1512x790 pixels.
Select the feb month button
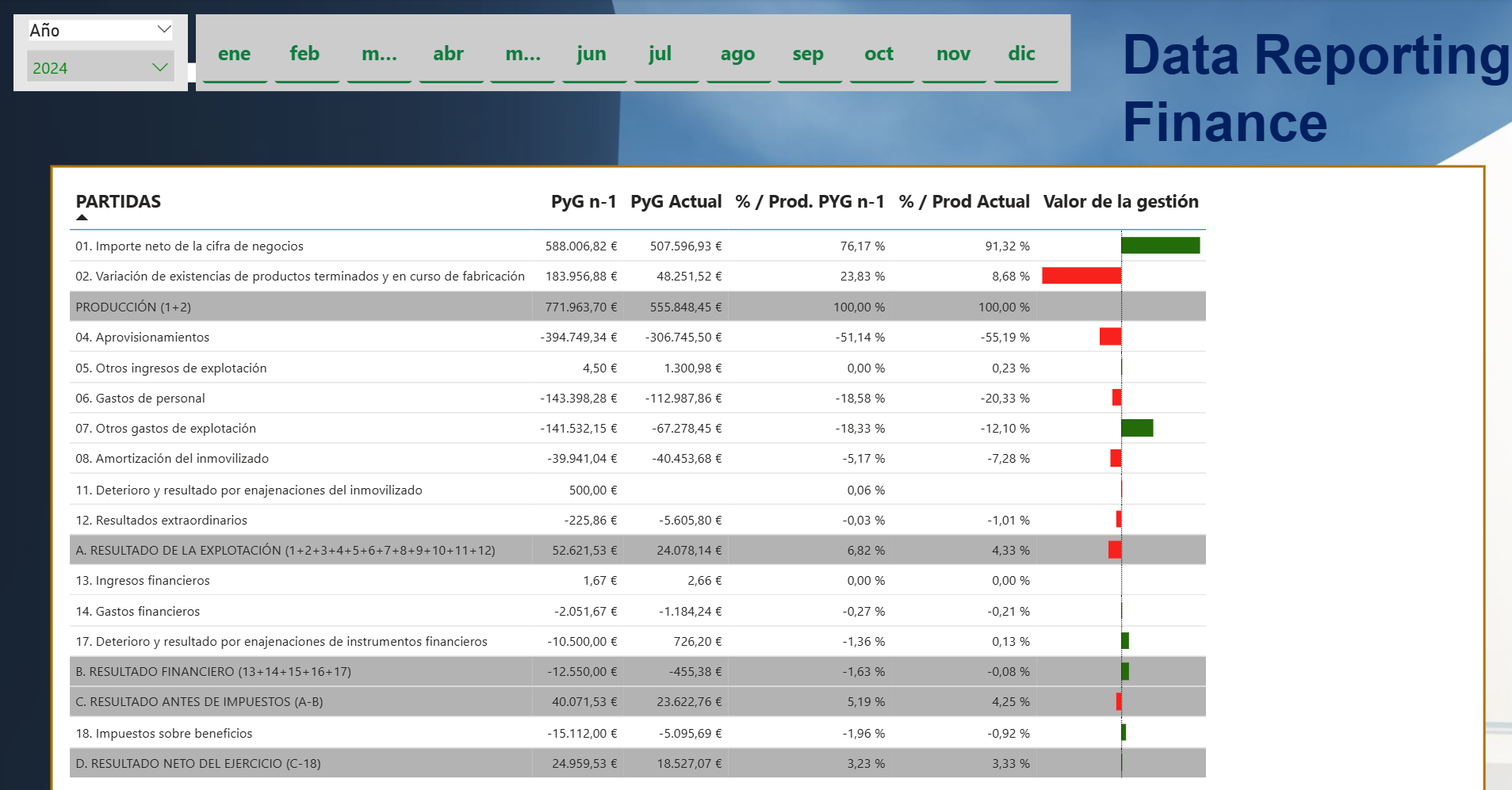305,54
